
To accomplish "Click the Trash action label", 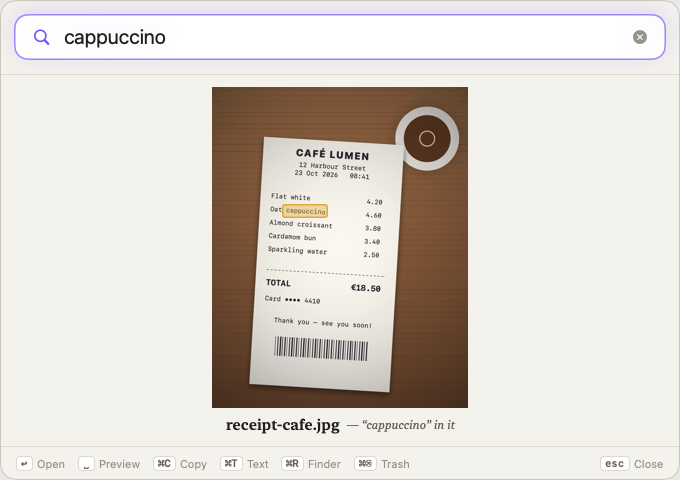I will tap(395, 464).
